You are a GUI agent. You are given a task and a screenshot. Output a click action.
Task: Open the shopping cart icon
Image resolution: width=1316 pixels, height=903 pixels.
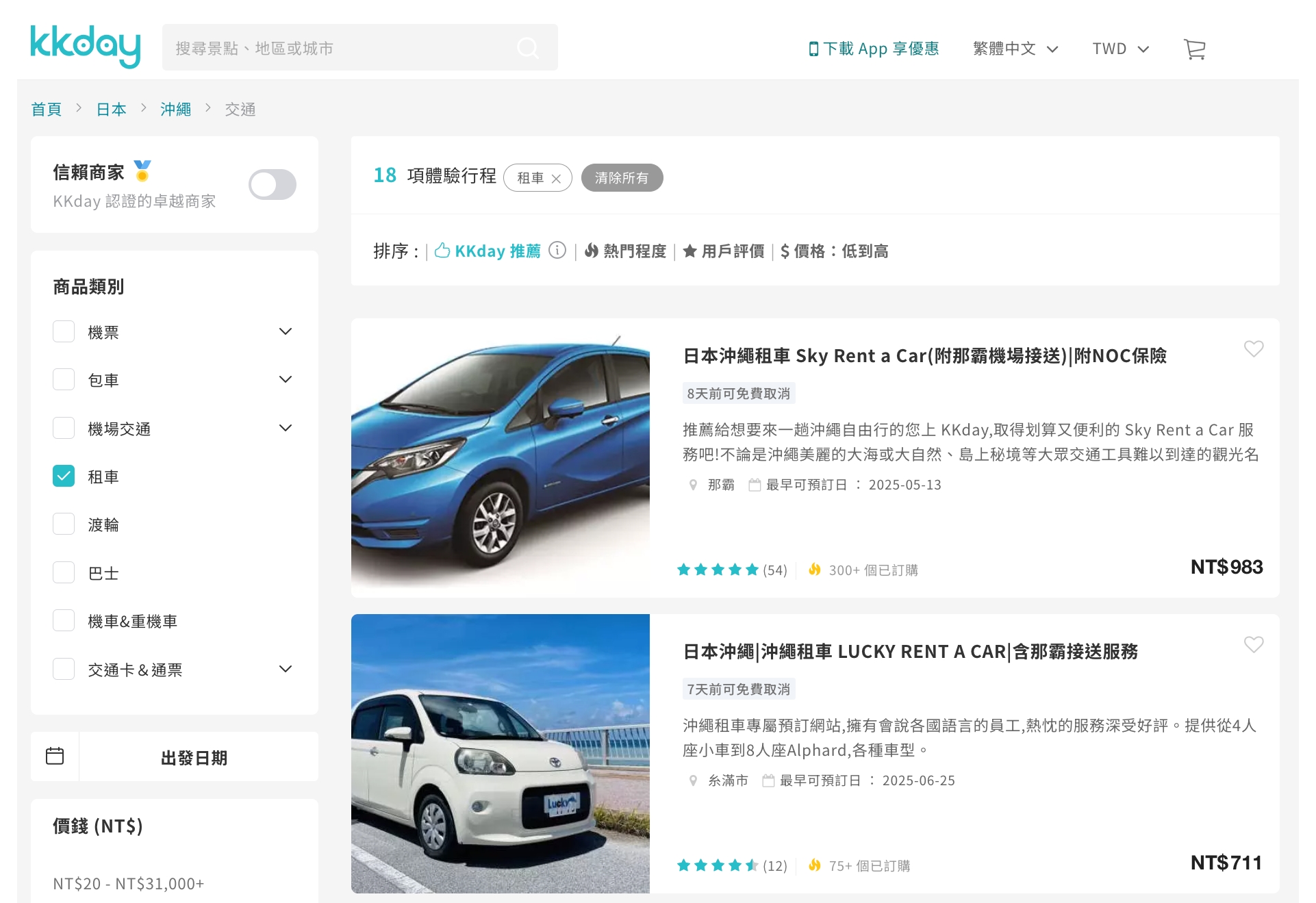click(x=1194, y=49)
